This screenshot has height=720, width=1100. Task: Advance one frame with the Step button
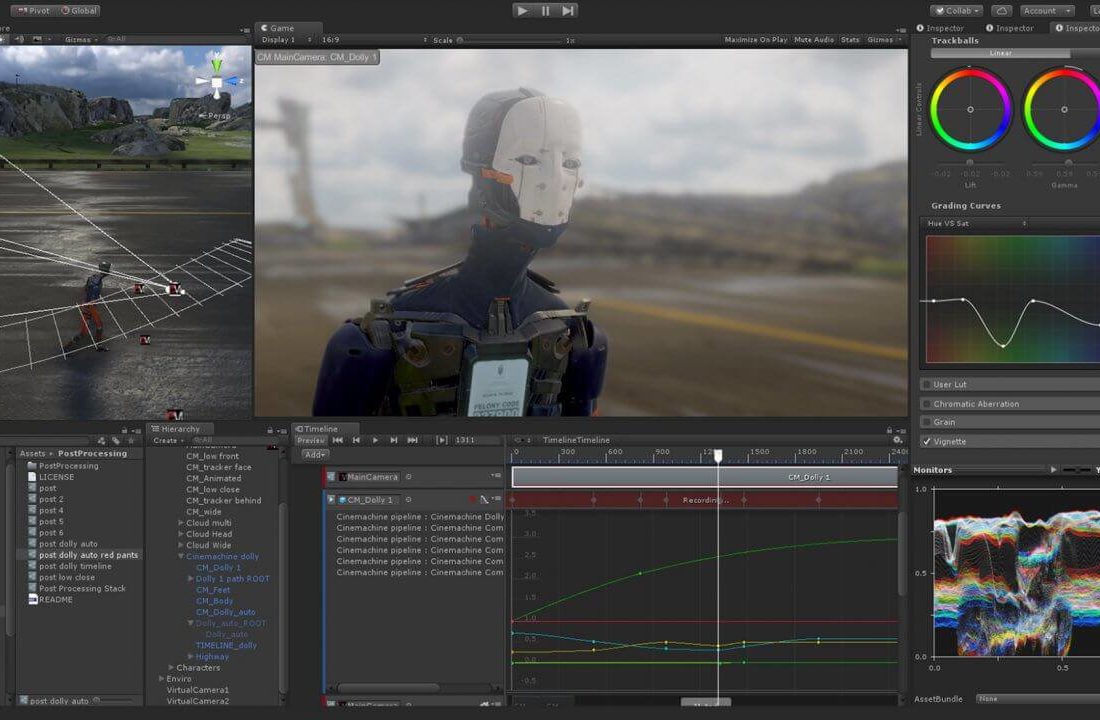click(568, 11)
